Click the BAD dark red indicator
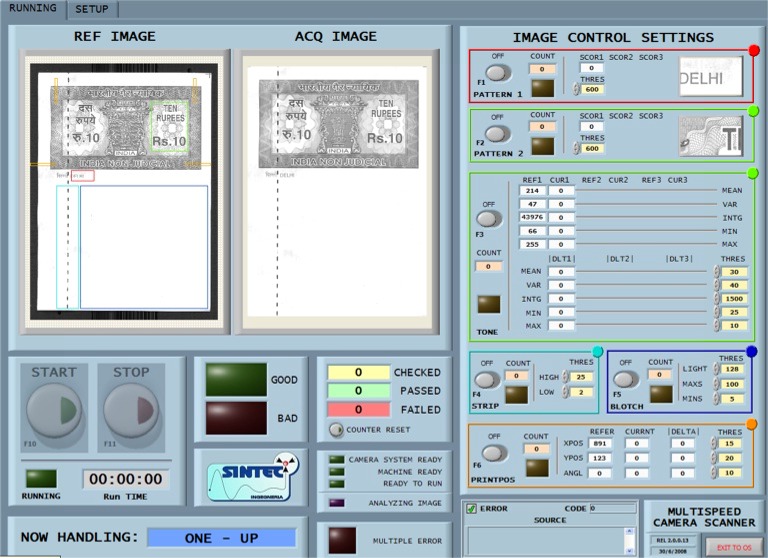768x558 pixels. click(x=236, y=418)
